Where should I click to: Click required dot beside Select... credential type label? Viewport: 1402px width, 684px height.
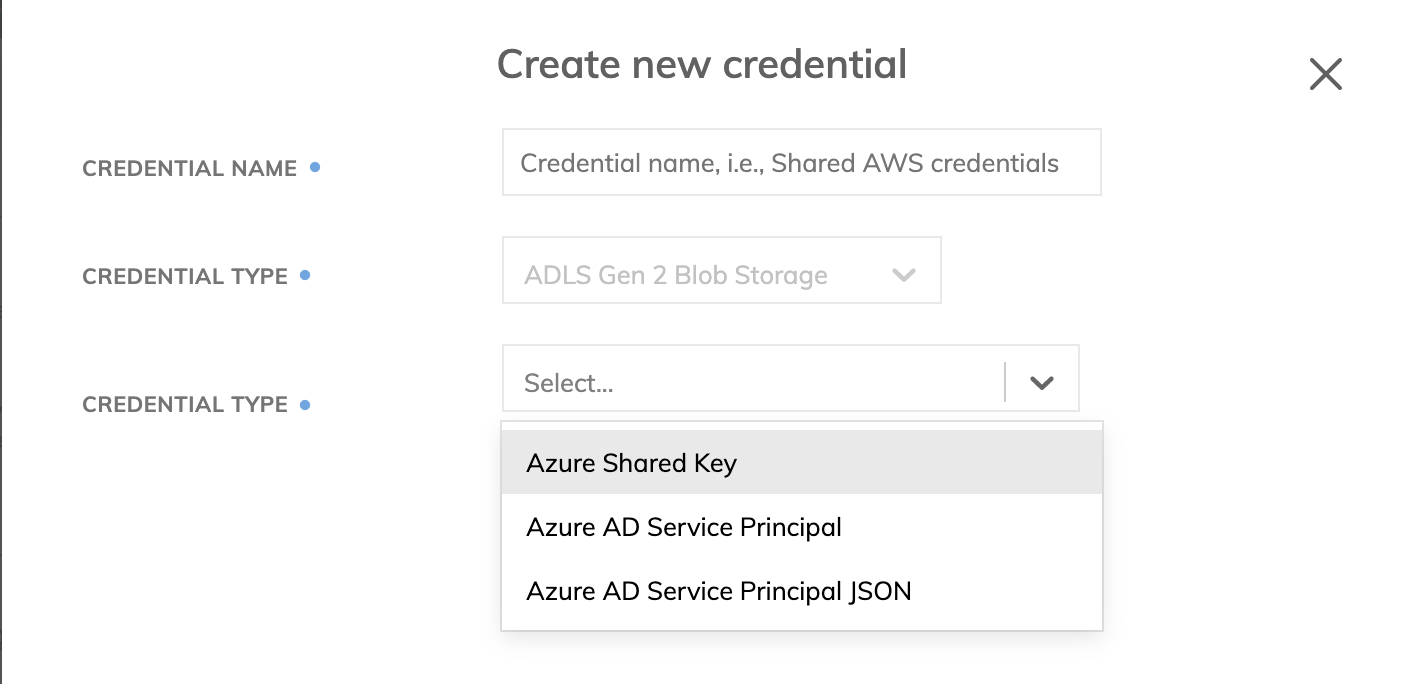click(305, 404)
